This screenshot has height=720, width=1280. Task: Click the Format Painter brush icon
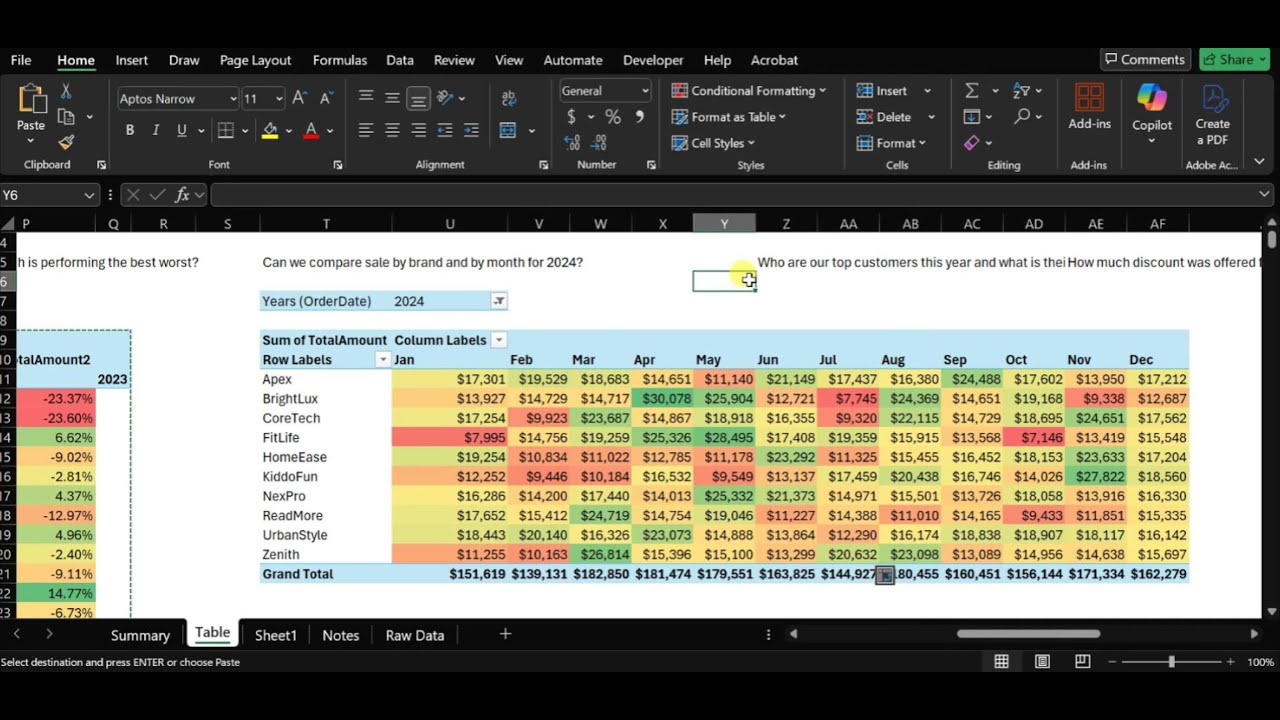click(x=66, y=142)
